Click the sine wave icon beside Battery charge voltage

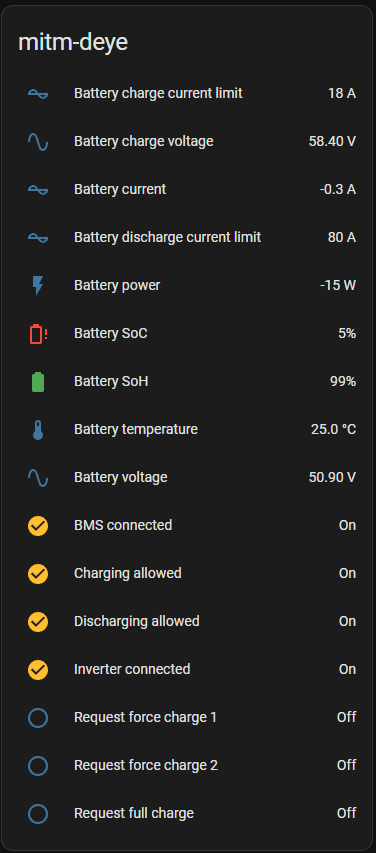point(38,142)
